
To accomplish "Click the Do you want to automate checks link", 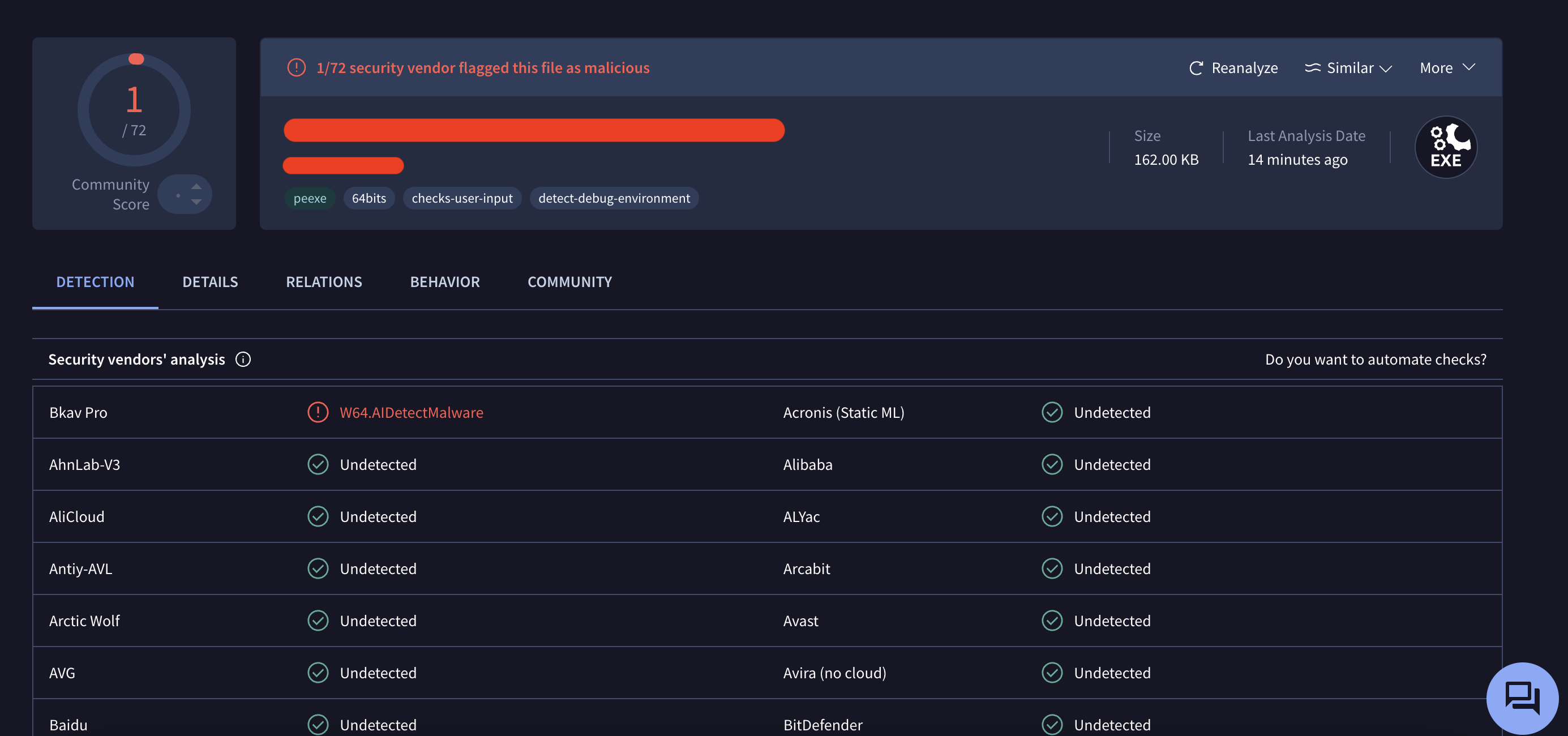I will pyautogui.click(x=1375, y=360).
